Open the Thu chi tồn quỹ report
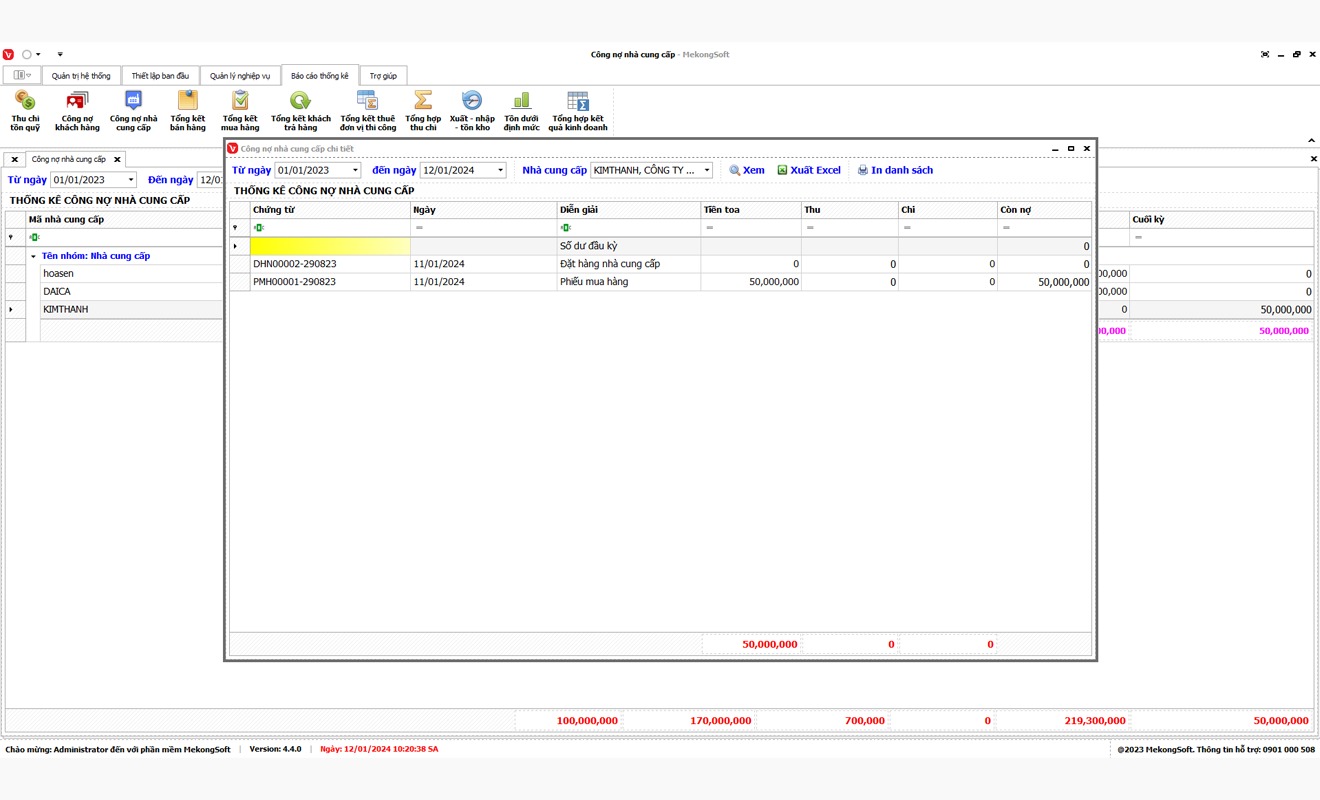This screenshot has width=1320, height=800. (x=25, y=110)
